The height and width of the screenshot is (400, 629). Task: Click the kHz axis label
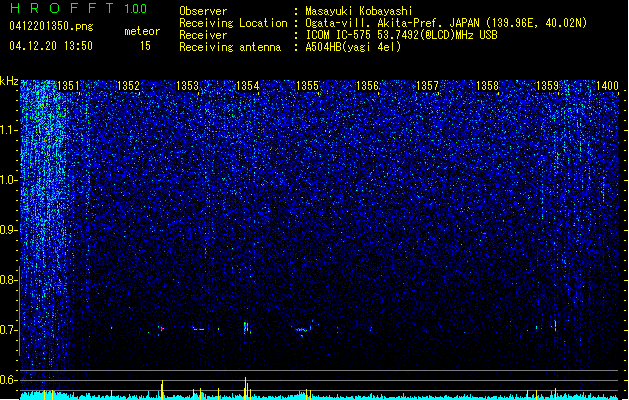tap(9, 81)
